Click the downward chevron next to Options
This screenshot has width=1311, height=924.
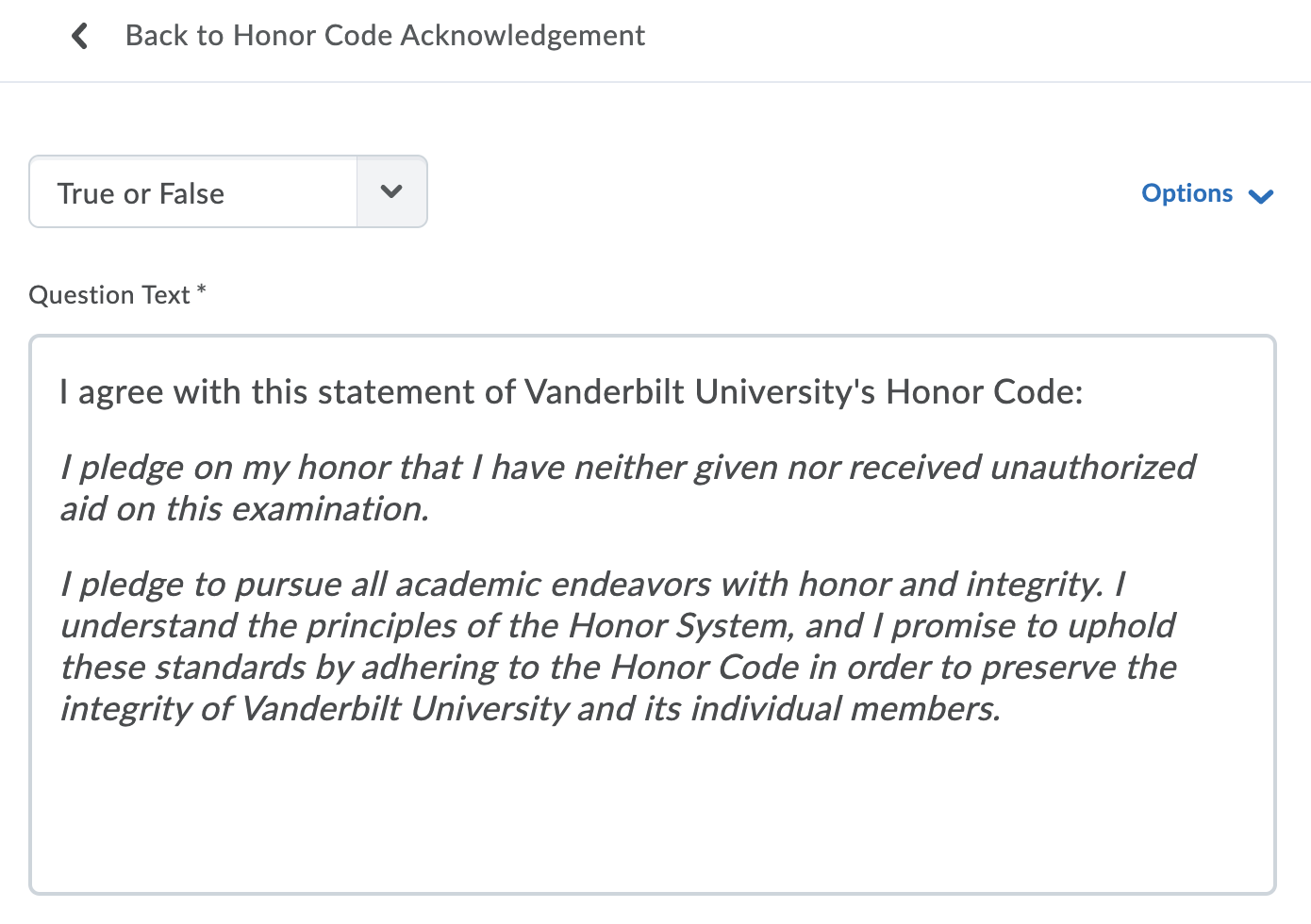[x=1260, y=197]
